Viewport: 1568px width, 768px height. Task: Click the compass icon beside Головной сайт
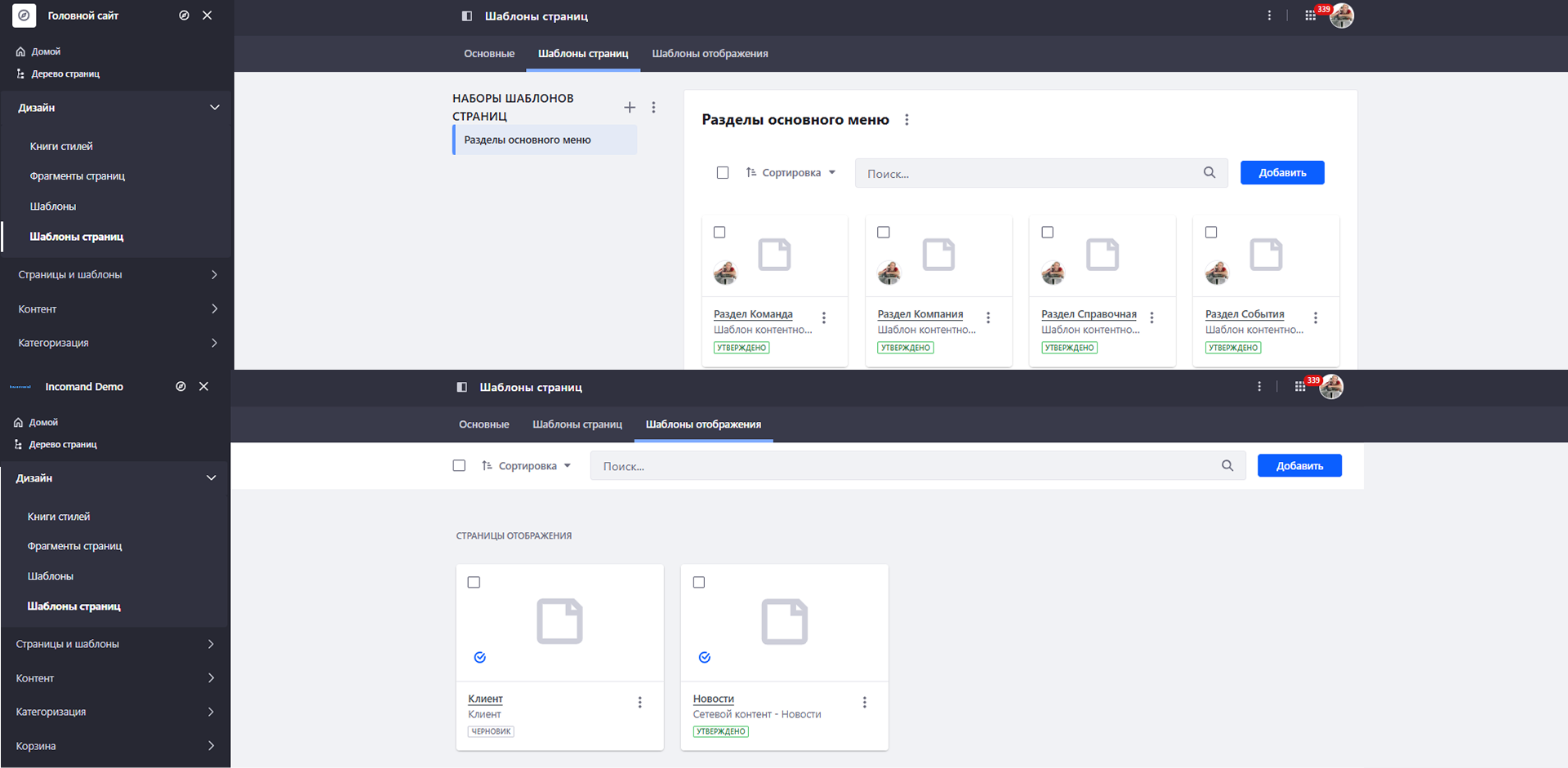click(184, 16)
